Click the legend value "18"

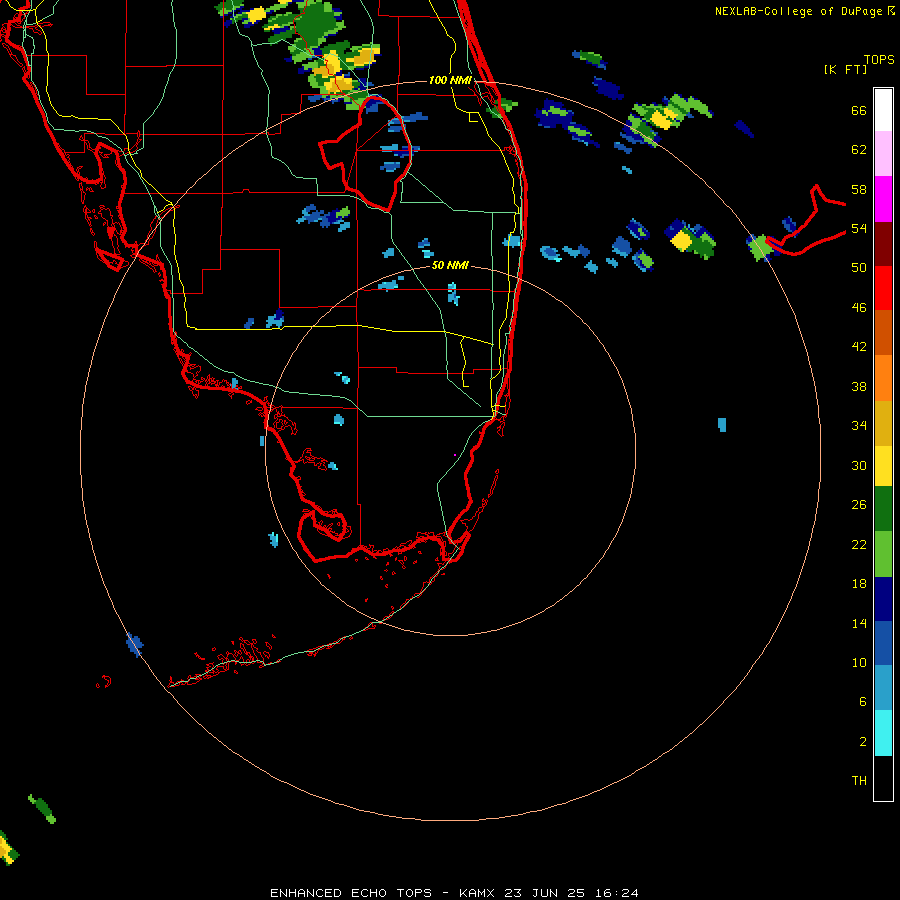[859, 584]
